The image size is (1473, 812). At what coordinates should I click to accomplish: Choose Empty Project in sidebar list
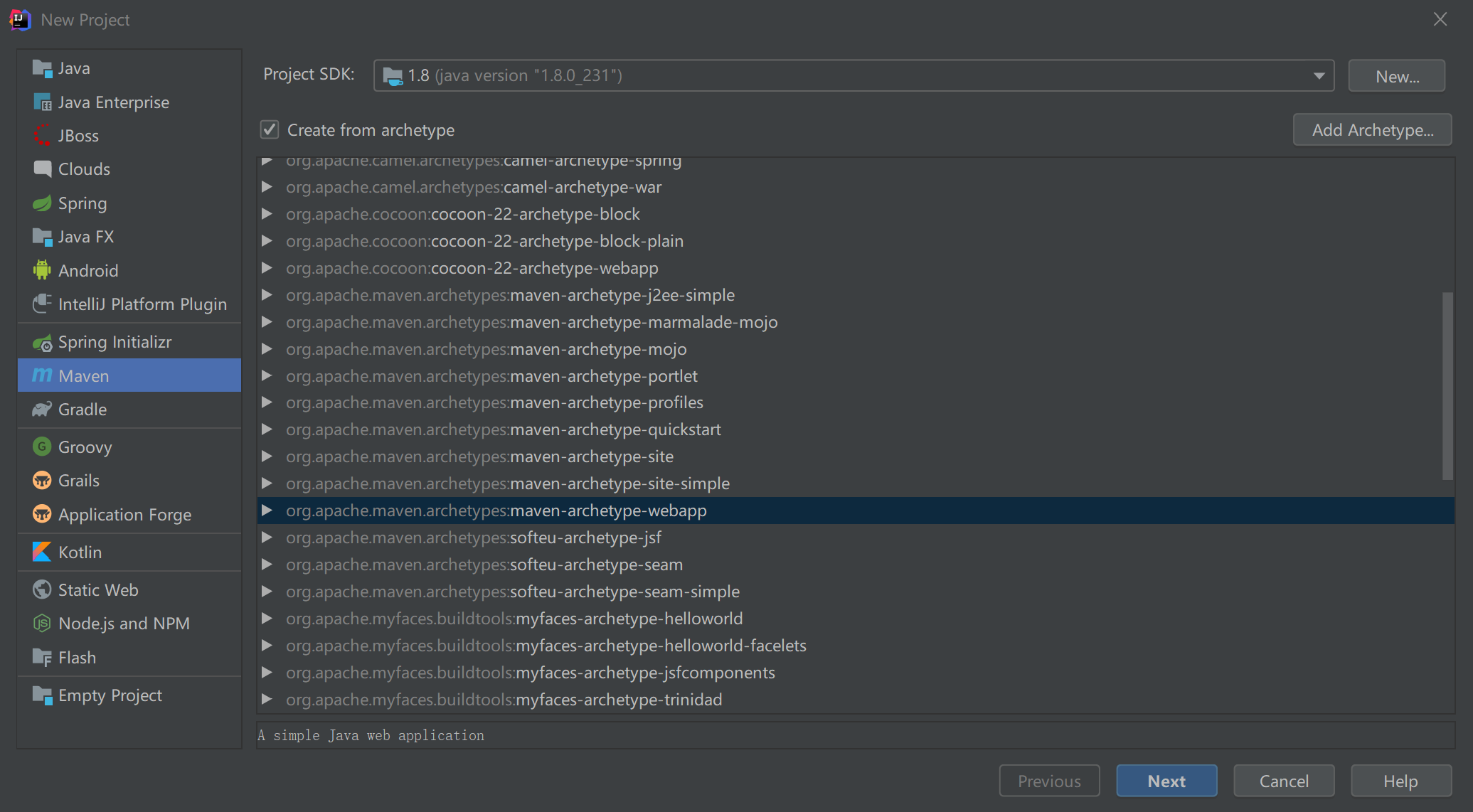pos(110,695)
